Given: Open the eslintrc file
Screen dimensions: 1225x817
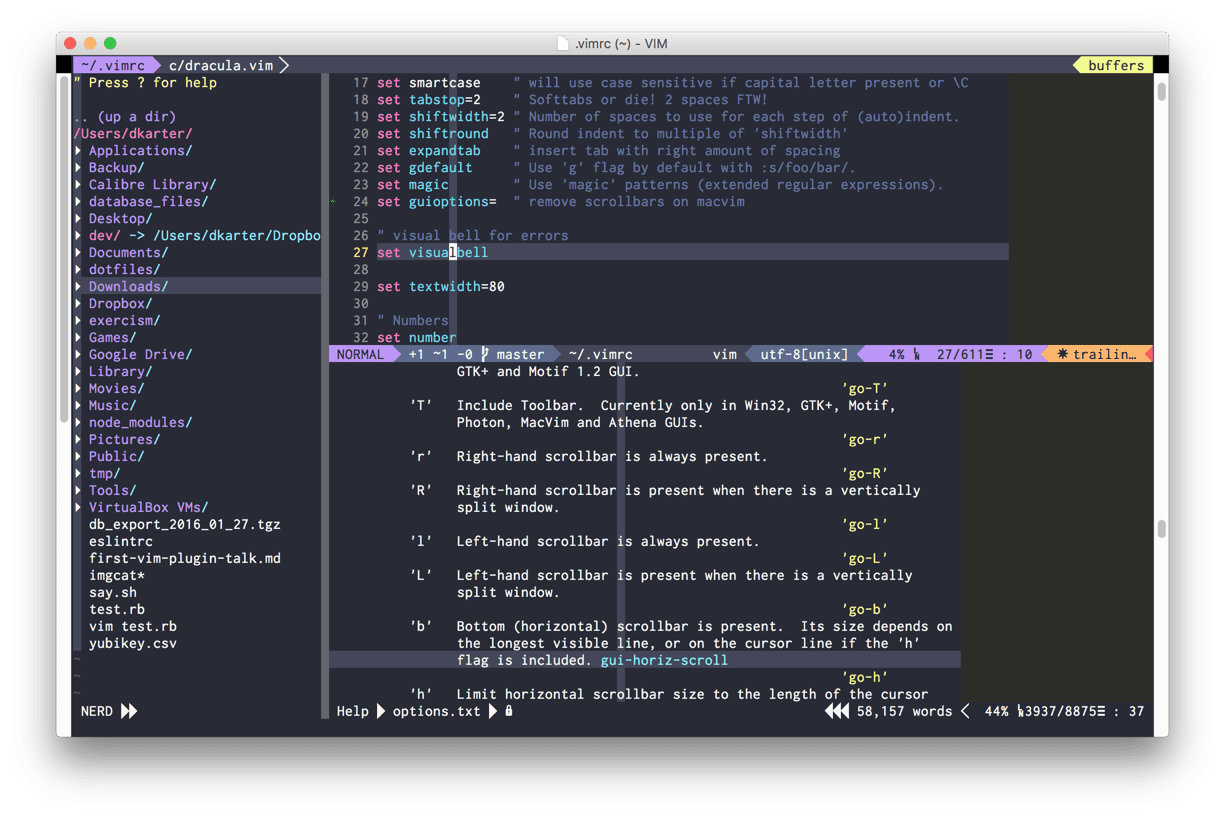Looking at the screenshot, I should click(120, 542).
